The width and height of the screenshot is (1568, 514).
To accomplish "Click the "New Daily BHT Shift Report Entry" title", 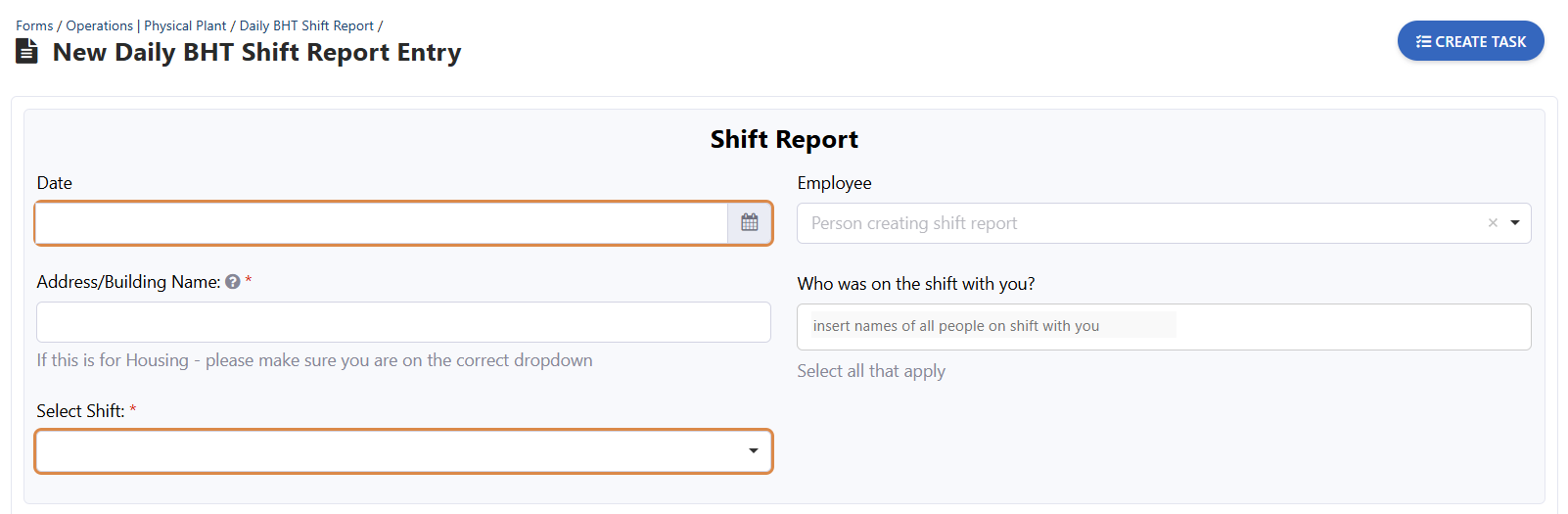I will tap(256, 52).
